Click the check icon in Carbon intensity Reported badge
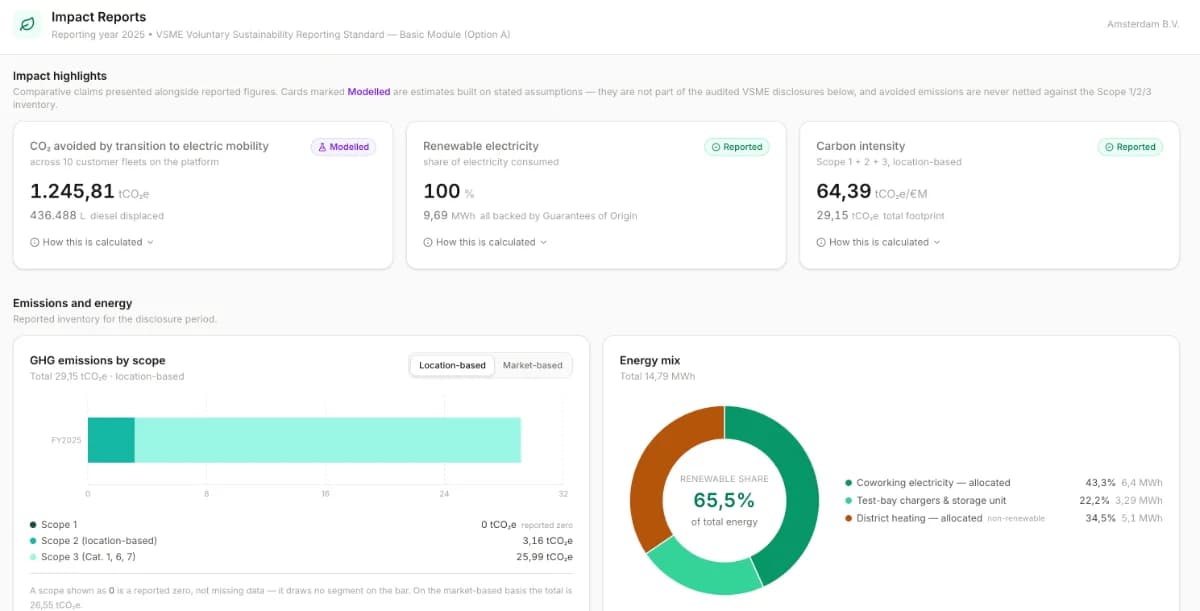1200x611 pixels. coord(1108,147)
